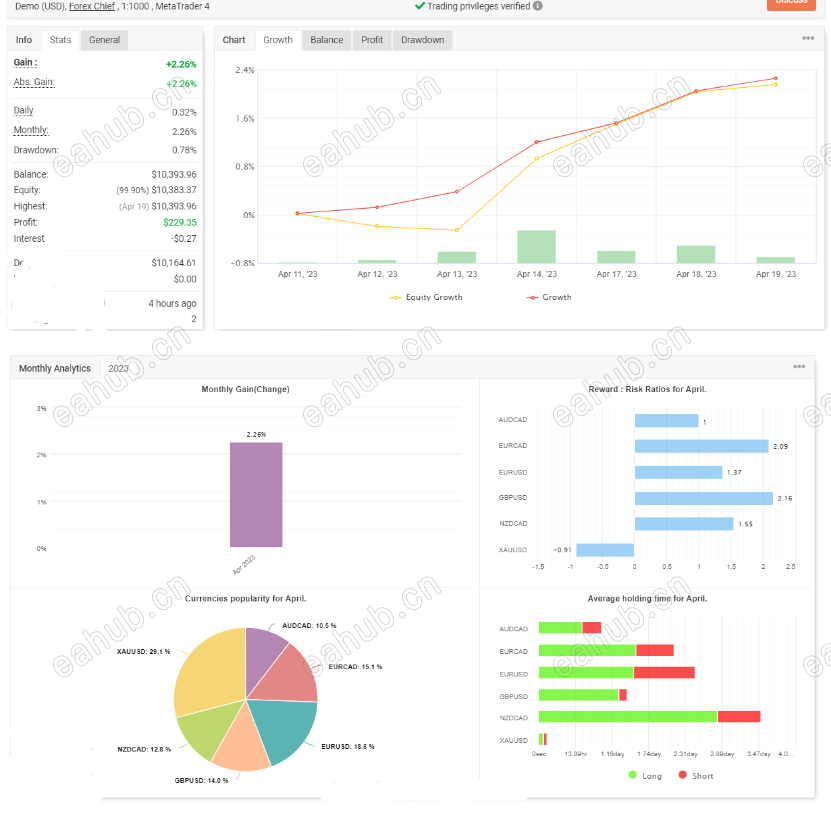
Task: Click the Forex Chief broker link
Action: pyautogui.click(x=92, y=6)
